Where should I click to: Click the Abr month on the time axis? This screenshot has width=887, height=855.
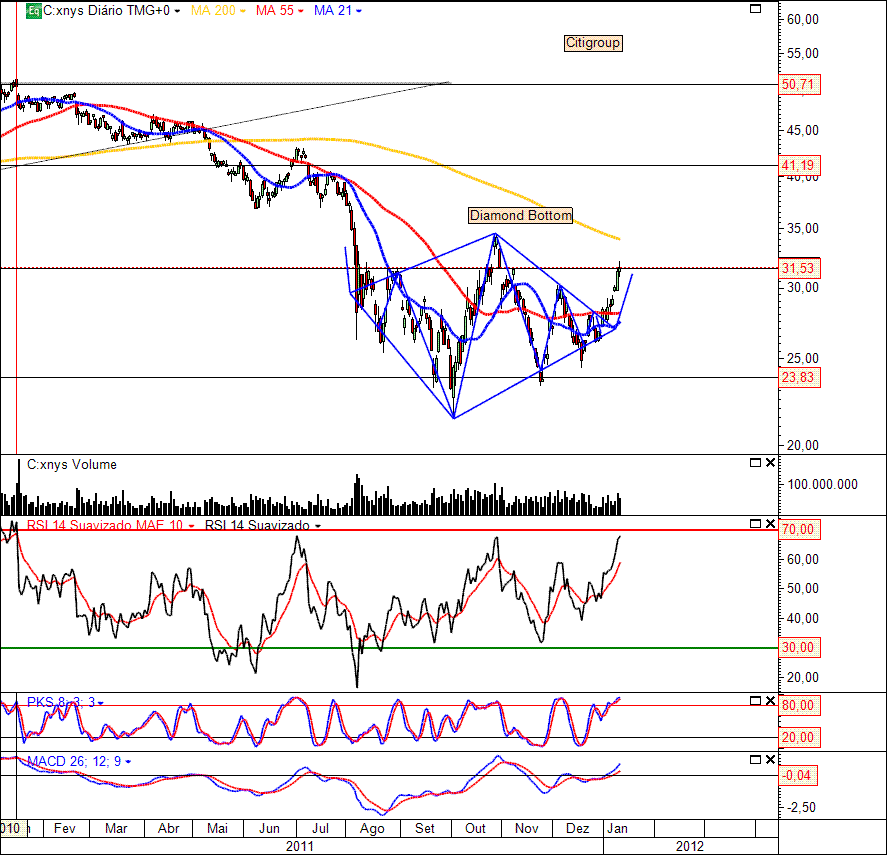tap(168, 828)
